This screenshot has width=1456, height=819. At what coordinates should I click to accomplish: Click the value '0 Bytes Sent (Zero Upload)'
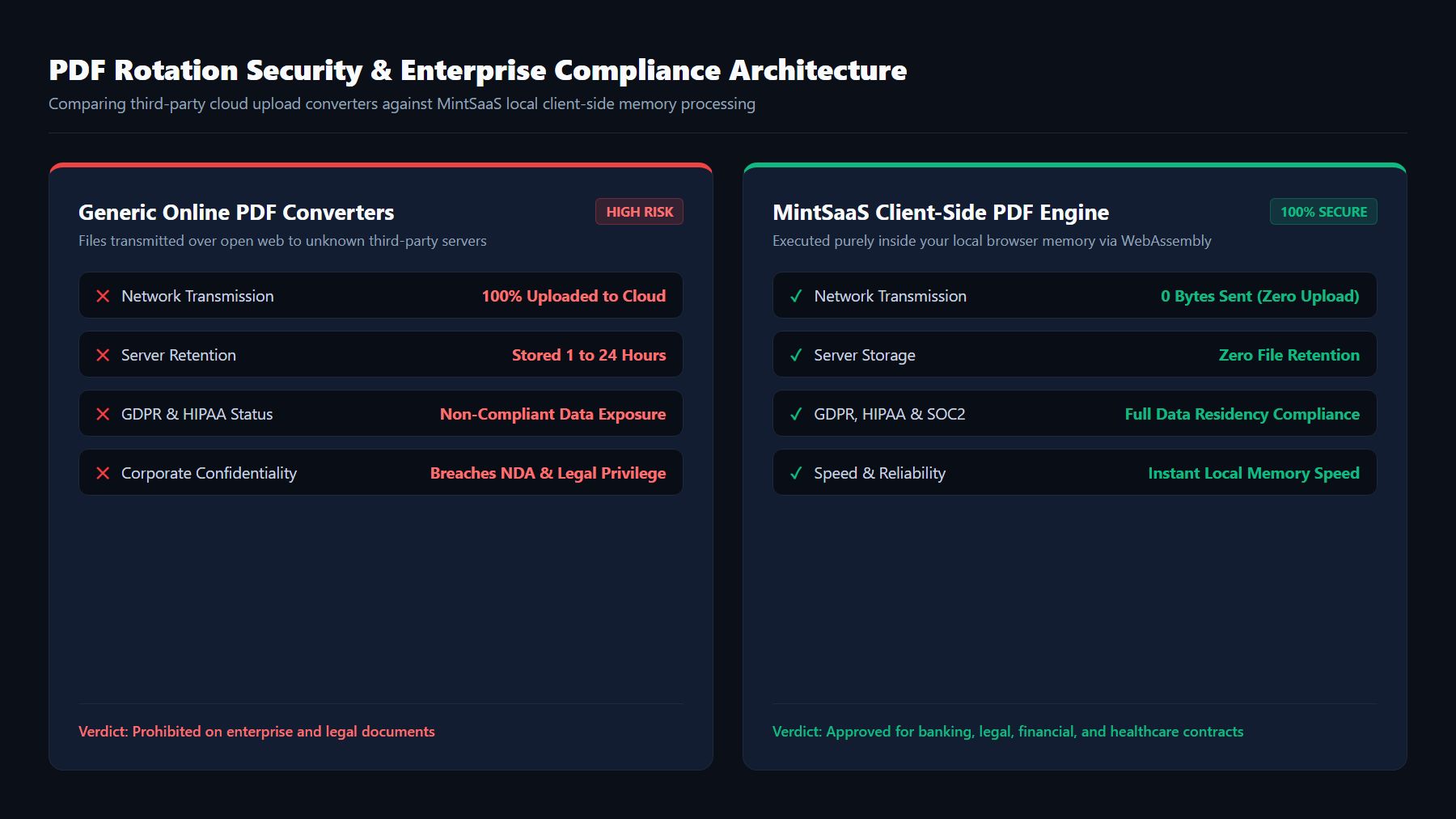tap(1260, 296)
